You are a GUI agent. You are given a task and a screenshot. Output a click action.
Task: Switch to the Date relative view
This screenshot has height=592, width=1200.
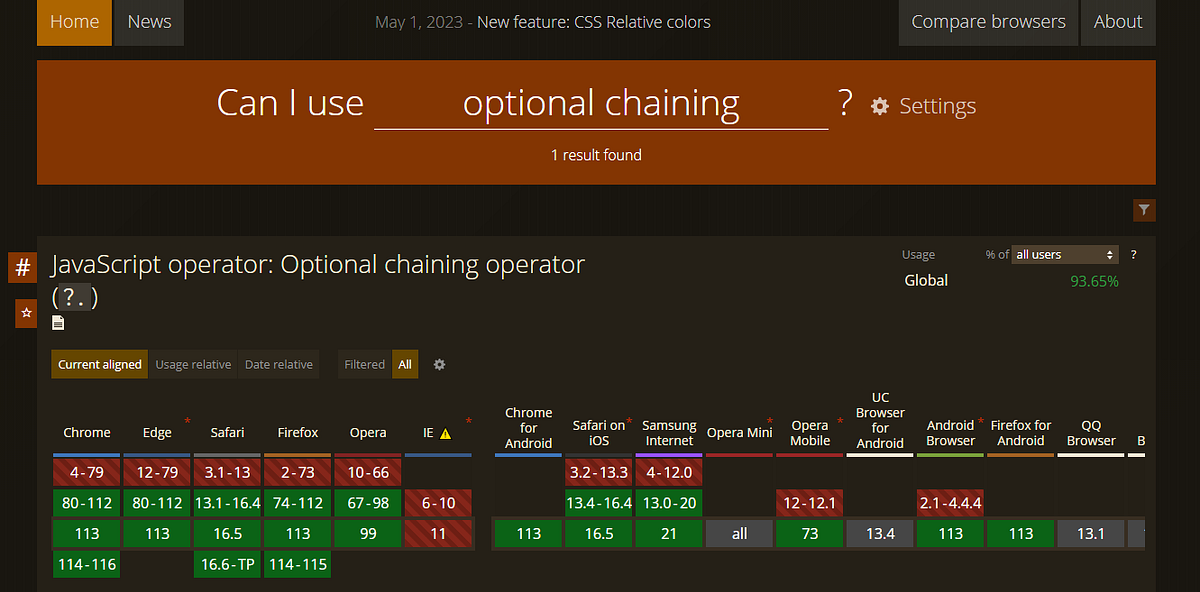[x=279, y=364]
